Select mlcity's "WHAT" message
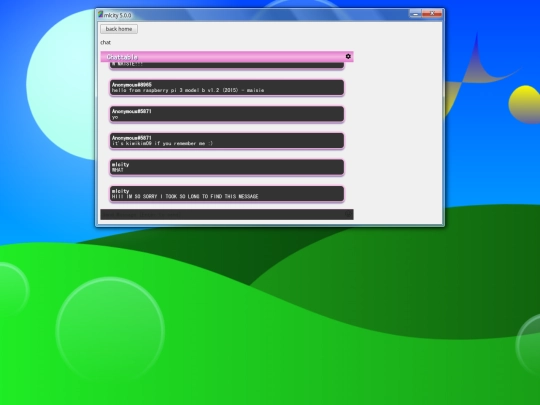Image resolution: width=540 pixels, height=405 pixels. click(x=227, y=167)
